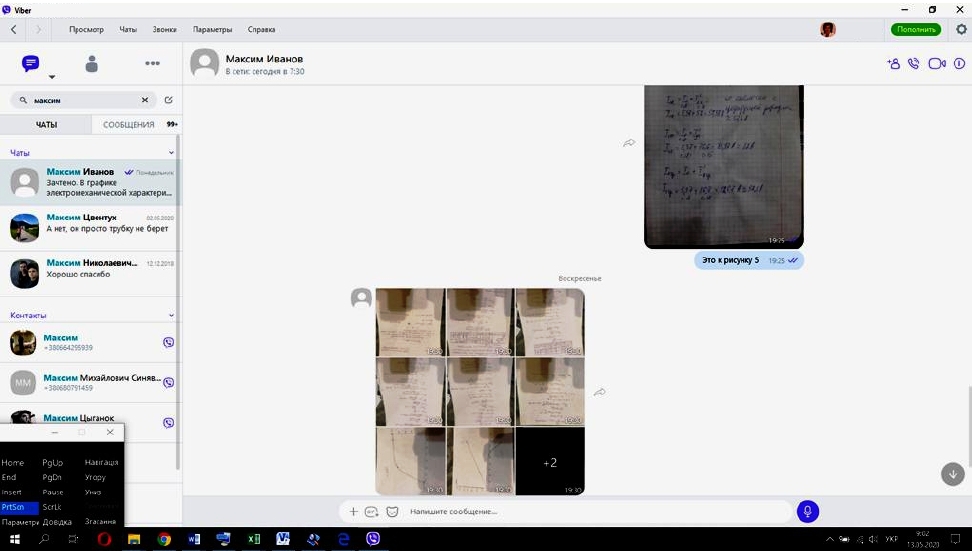Open the +2 more photos thumbnail
Viewport: 972px width, 551px height.
(549, 462)
